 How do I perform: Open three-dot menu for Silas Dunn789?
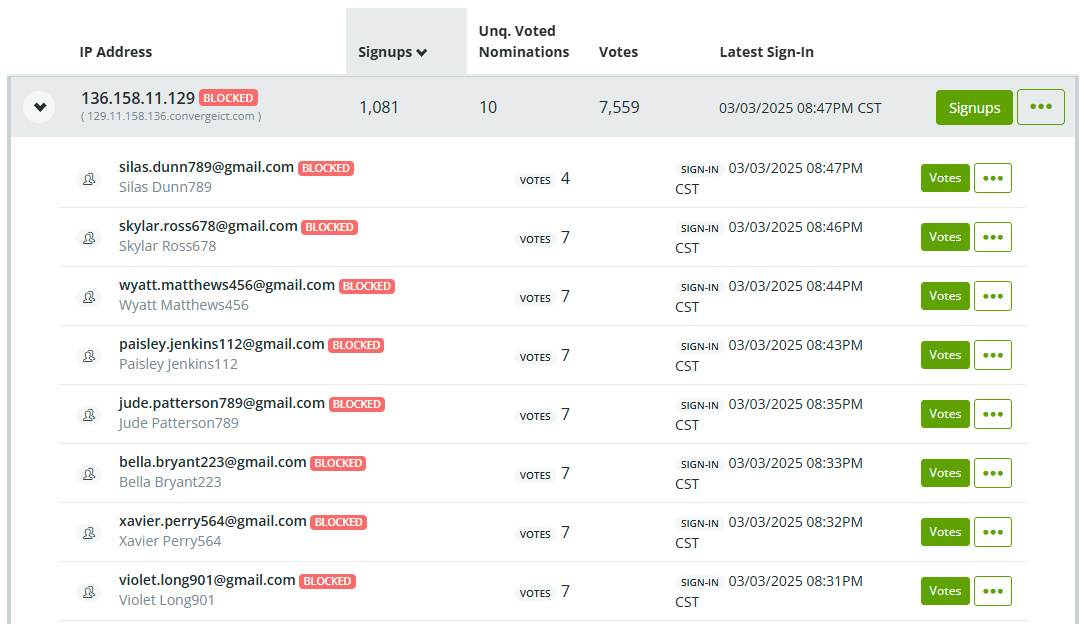(x=992, y=178)
